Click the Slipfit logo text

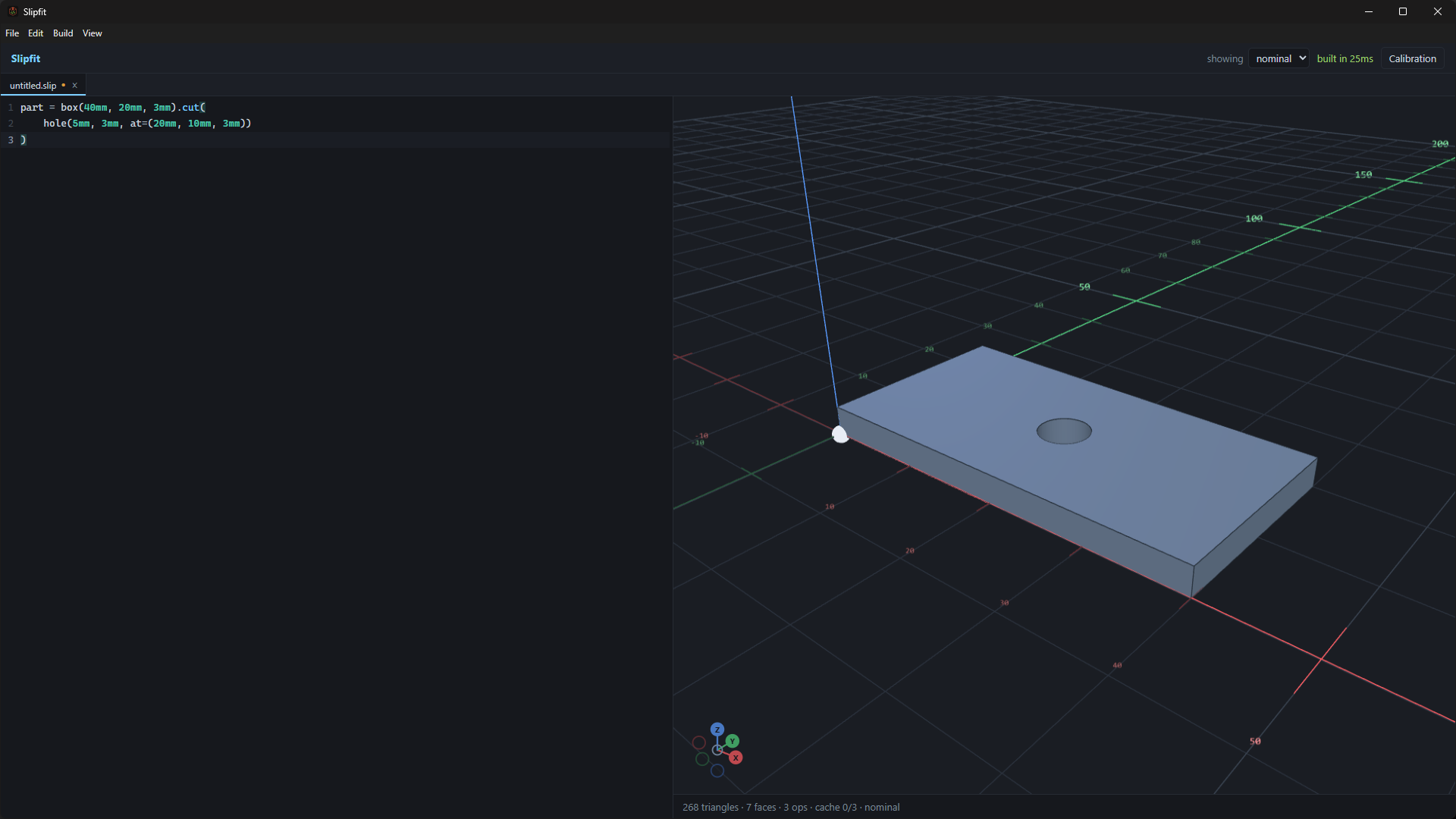pos(26,58)
